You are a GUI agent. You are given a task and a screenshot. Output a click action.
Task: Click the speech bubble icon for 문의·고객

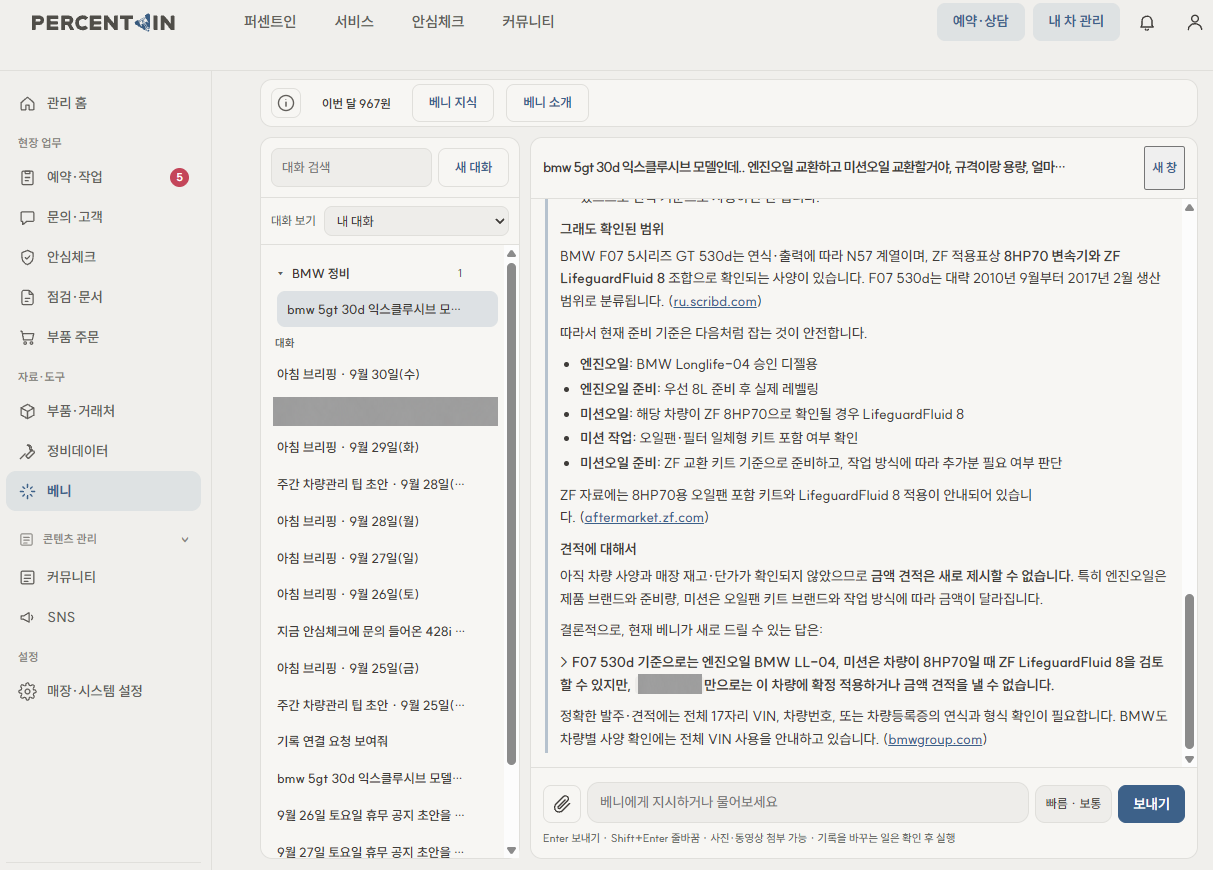(x=28, y=217)
